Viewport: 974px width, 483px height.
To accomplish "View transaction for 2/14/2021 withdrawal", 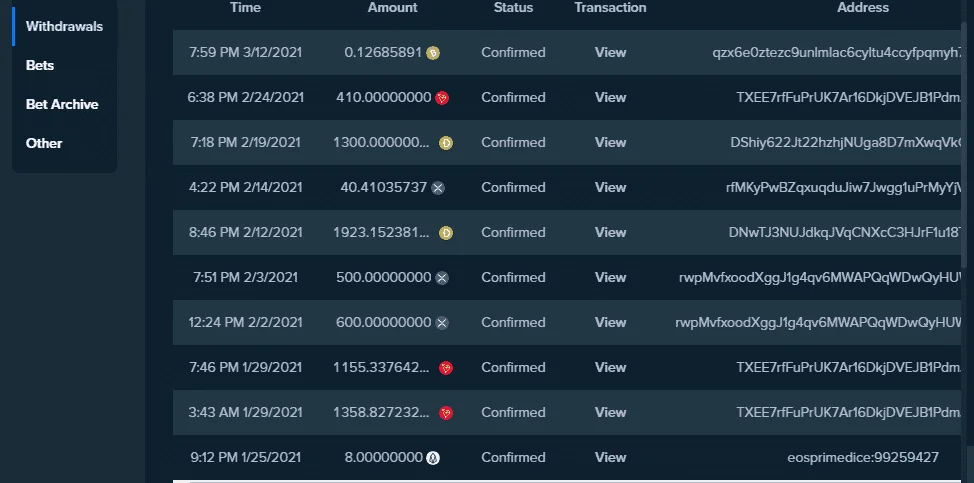I will [x=610, y=187].
